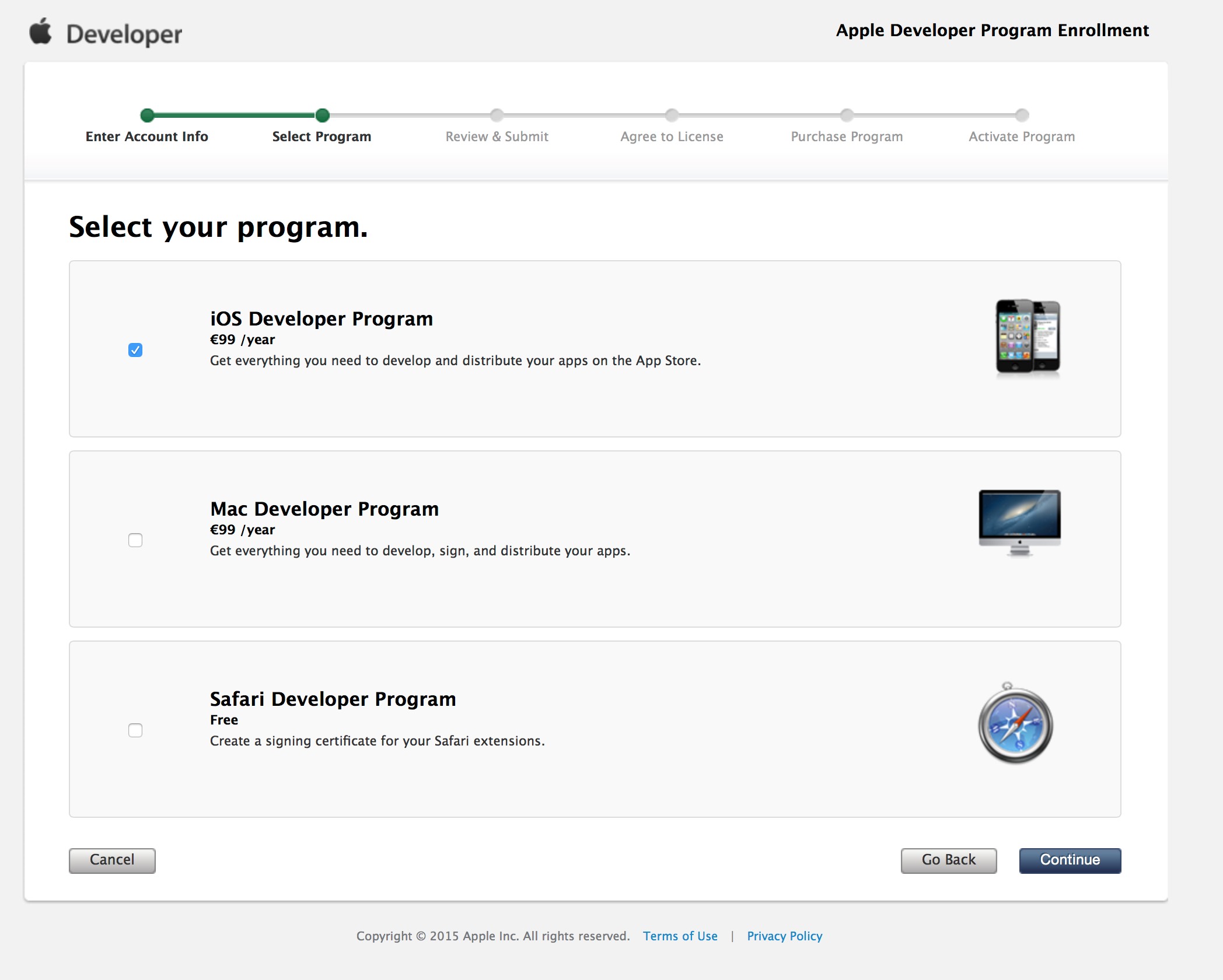Click Safari extensions signing certificate description
The width and height of the screenshot is (1223, 980).
point(377,741)
